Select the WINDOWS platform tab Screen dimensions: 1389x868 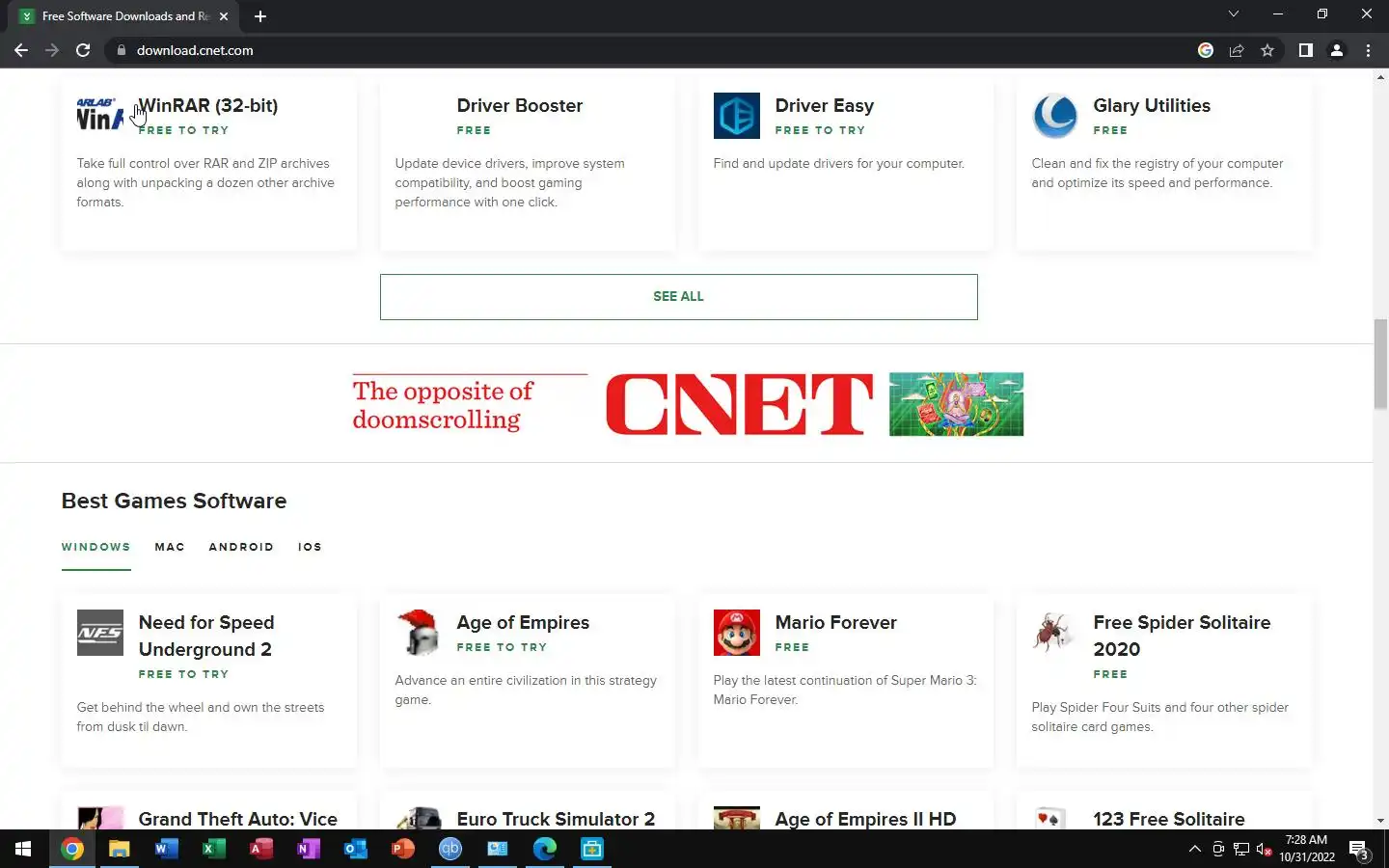pos(95,547)
